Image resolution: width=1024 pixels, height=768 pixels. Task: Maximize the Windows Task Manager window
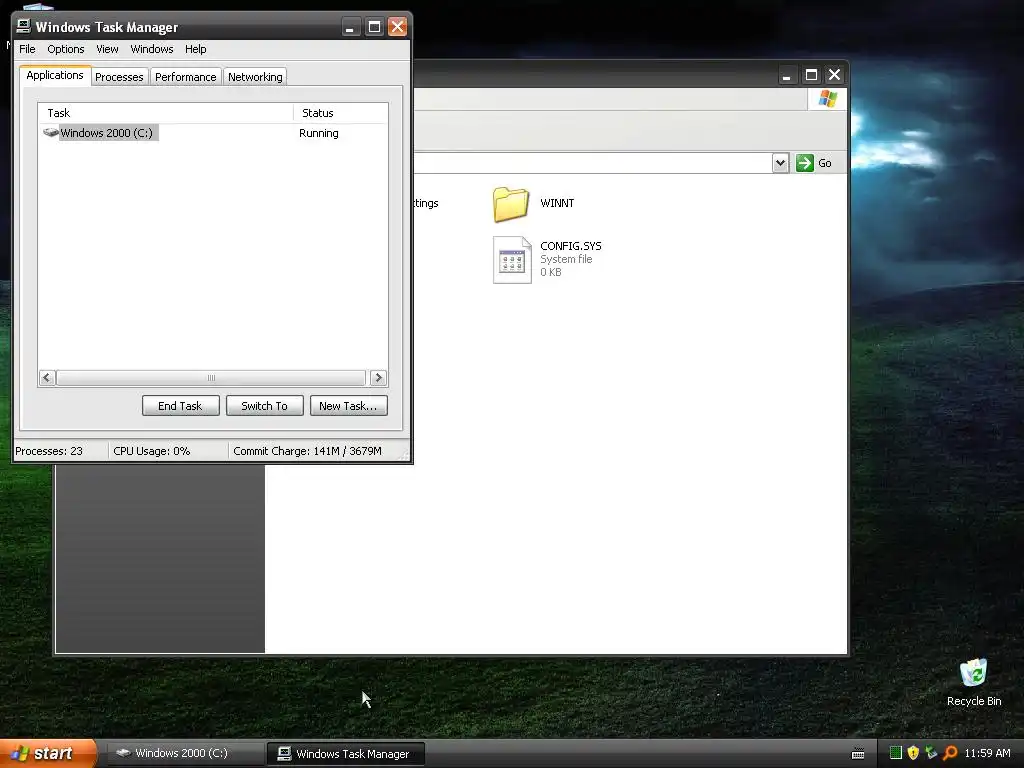click(x=374, y=27)
